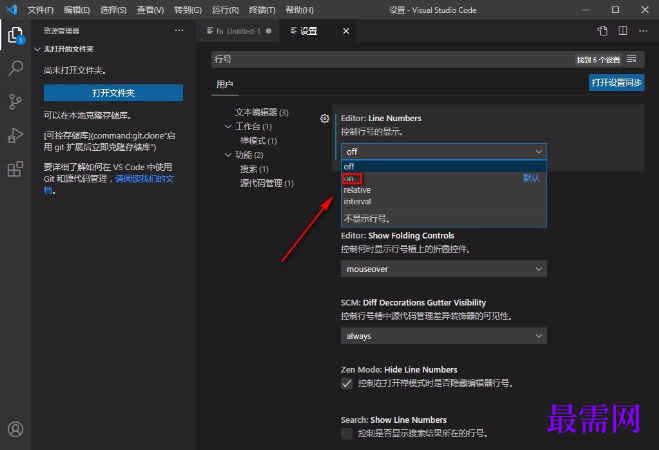Viewport: 659px width, 450px height.
Task: Open the 运行(R) menu
Action: coord(225,10)
